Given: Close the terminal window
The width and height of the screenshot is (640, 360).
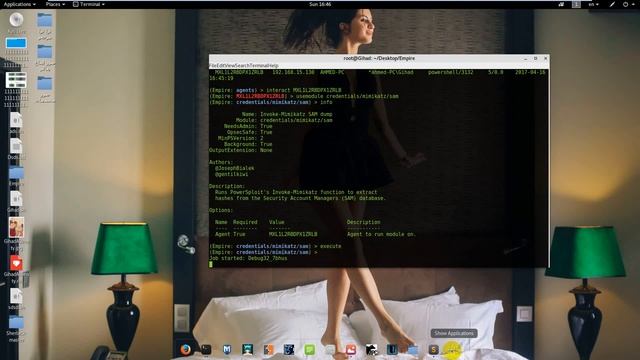Looking at the screenshot, I should (546, 58).
